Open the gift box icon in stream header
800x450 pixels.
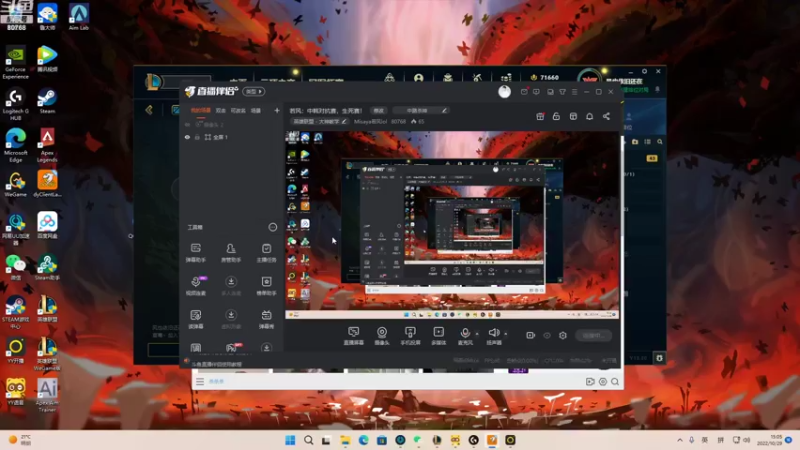click(x=540, y=116)
